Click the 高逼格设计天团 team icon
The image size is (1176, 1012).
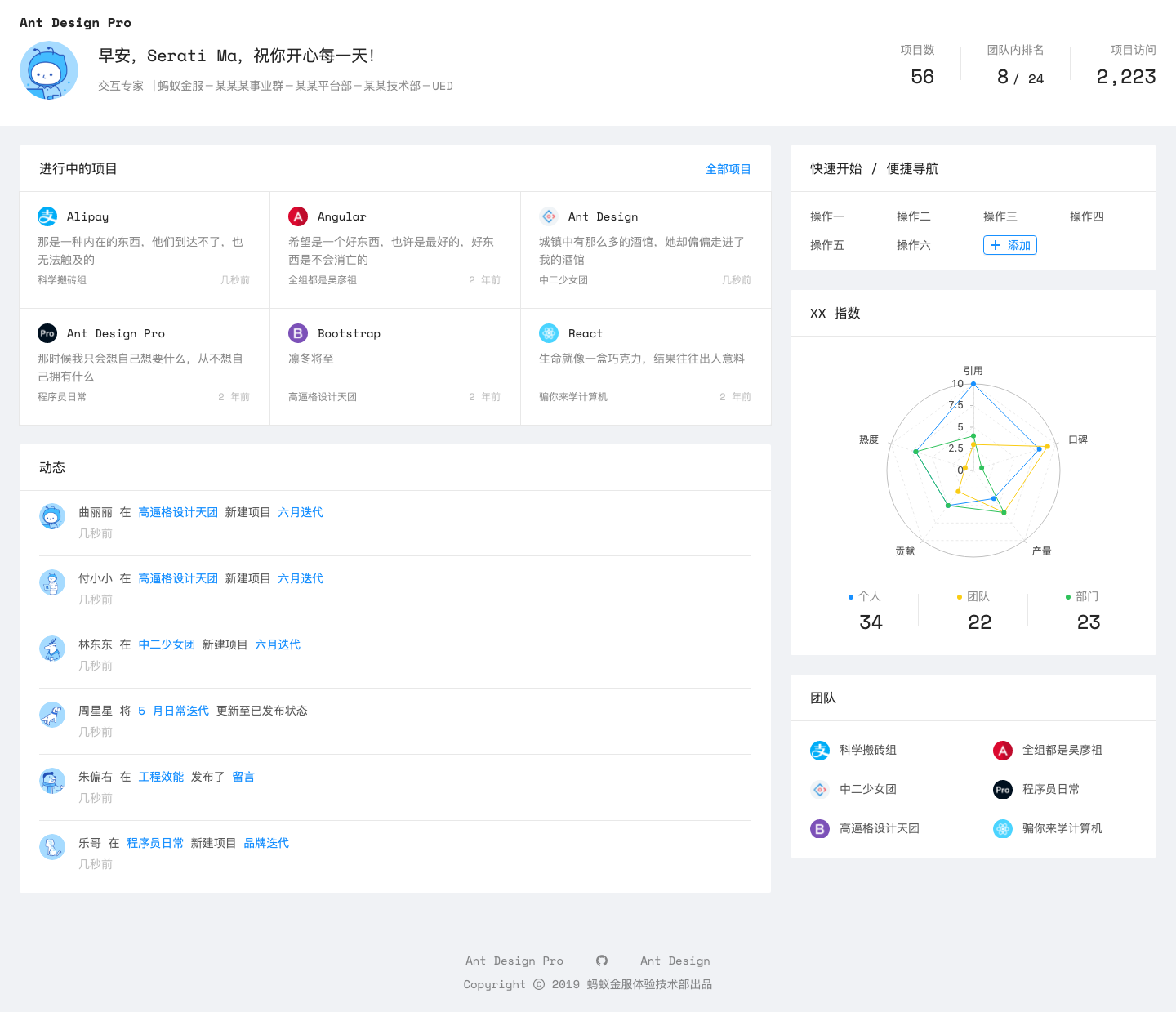(820, 828)
